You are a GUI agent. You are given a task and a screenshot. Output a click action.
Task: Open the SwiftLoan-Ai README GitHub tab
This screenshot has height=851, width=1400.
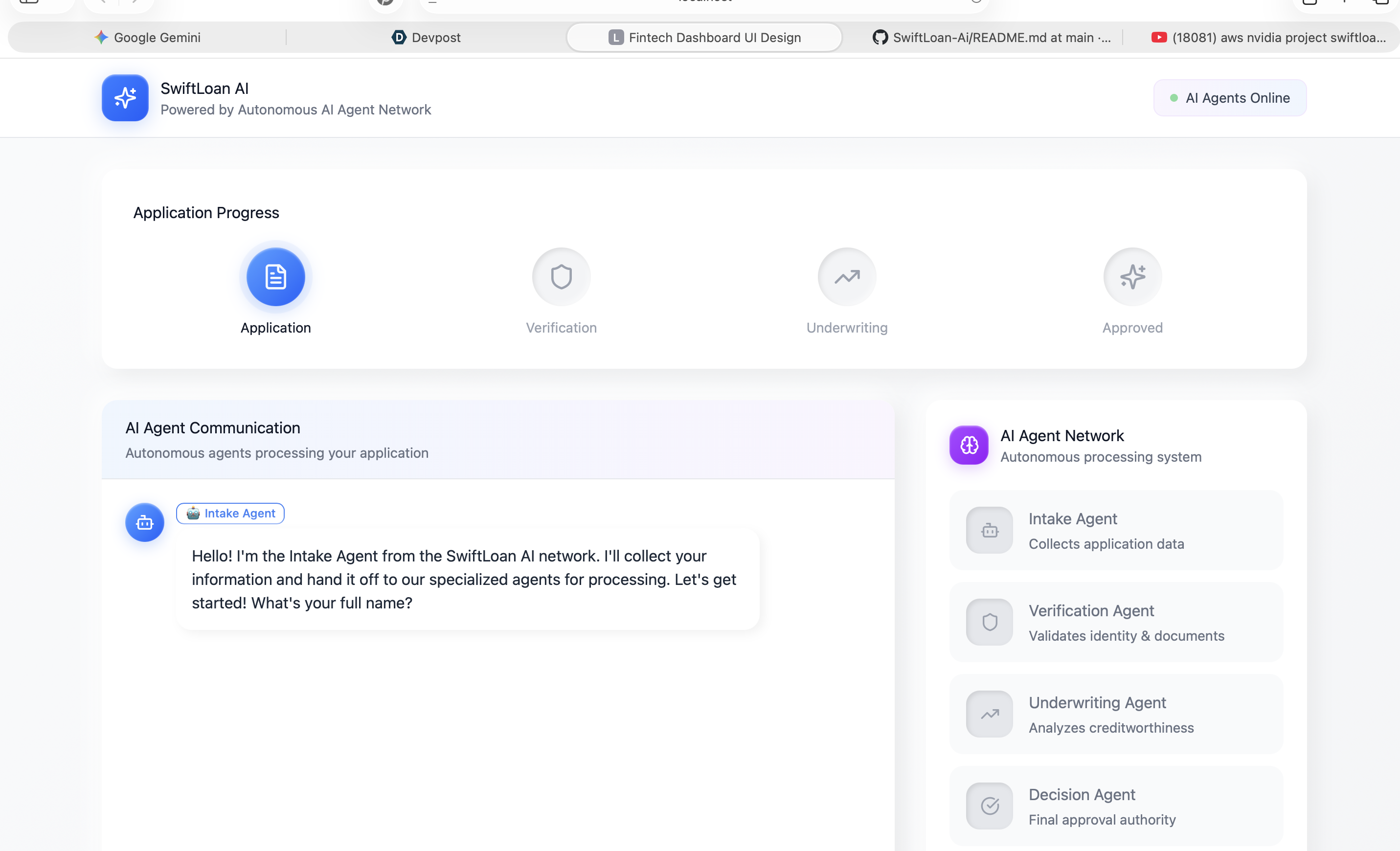pyautogui.click(x=991, y=38)
